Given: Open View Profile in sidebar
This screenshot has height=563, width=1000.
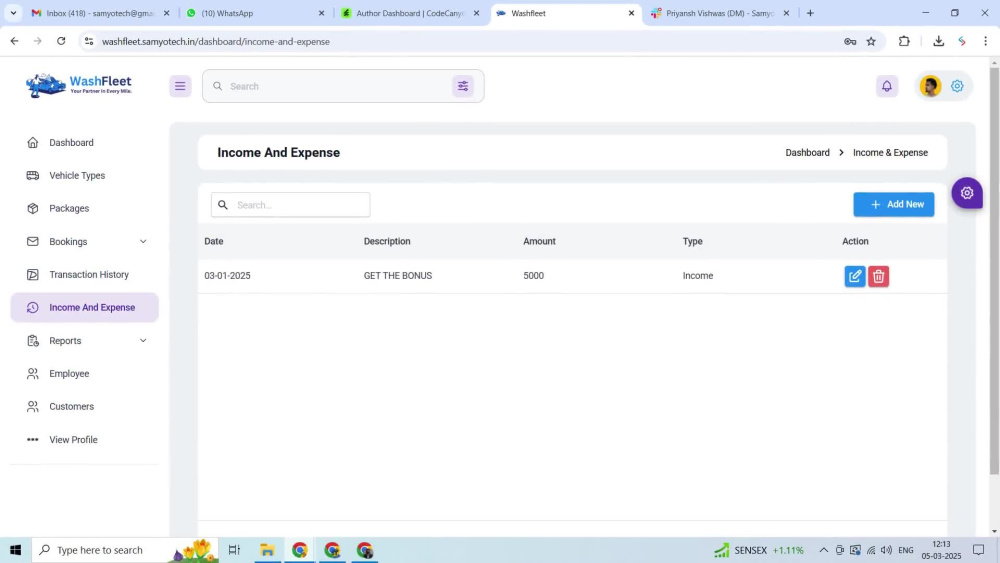Looking at the screenshot, I should pos(73,440).
